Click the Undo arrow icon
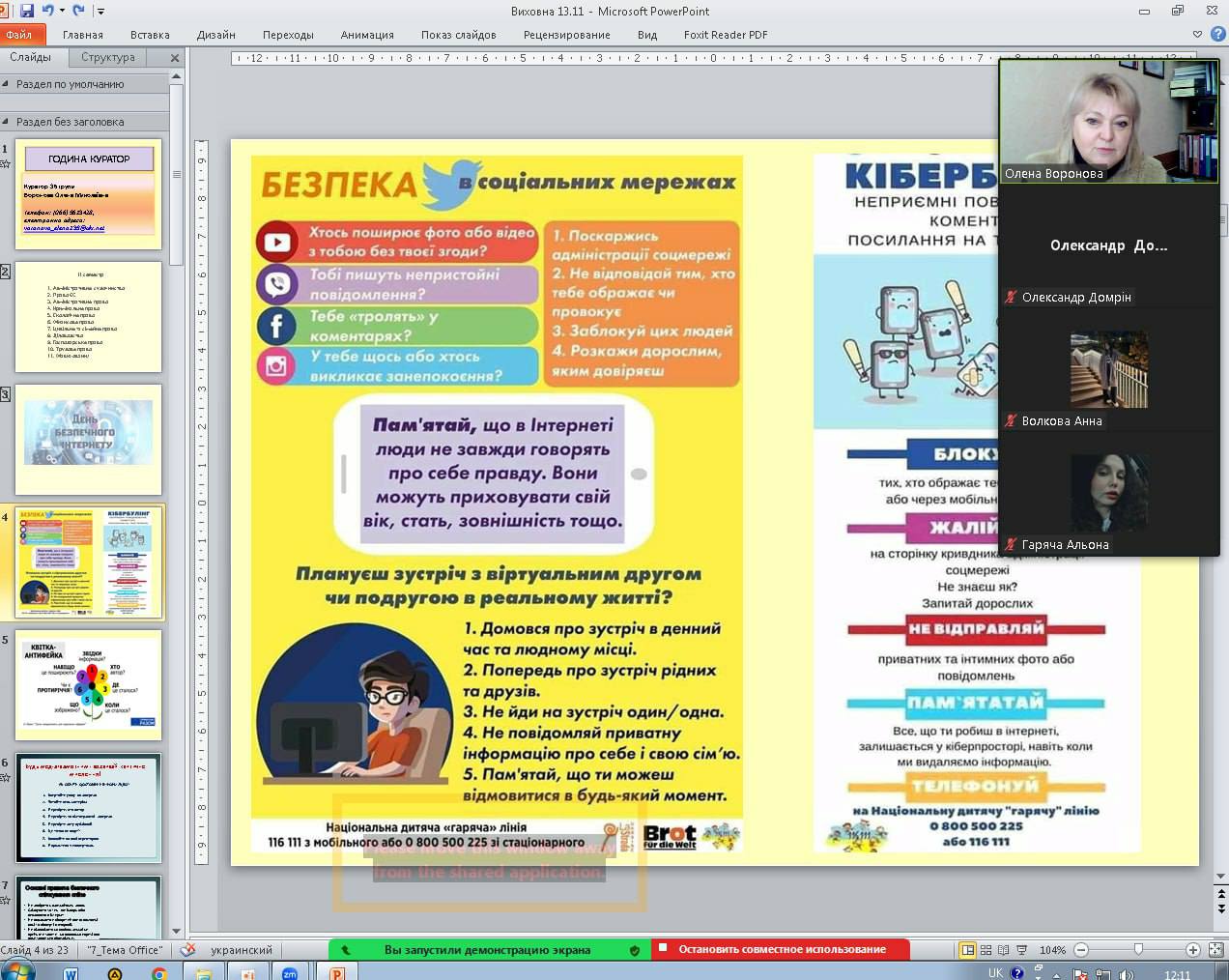The width and height of the screenshot is (1229, 980). pos(48,11)
